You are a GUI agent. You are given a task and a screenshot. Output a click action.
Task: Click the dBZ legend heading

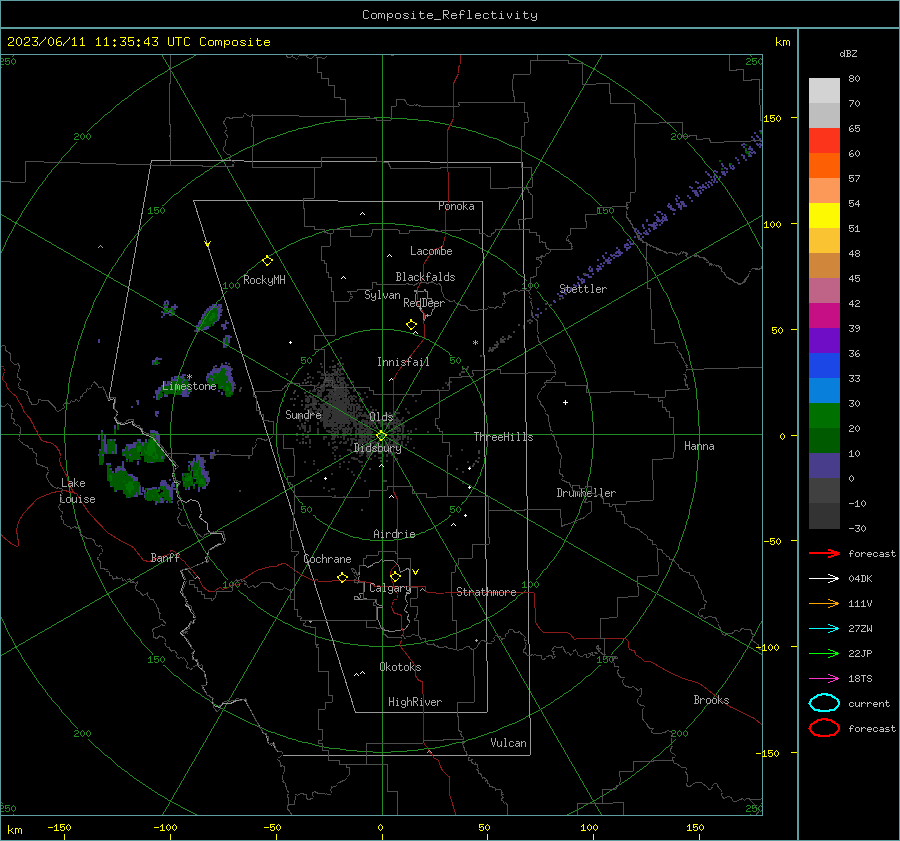click(x=848, y=53)
